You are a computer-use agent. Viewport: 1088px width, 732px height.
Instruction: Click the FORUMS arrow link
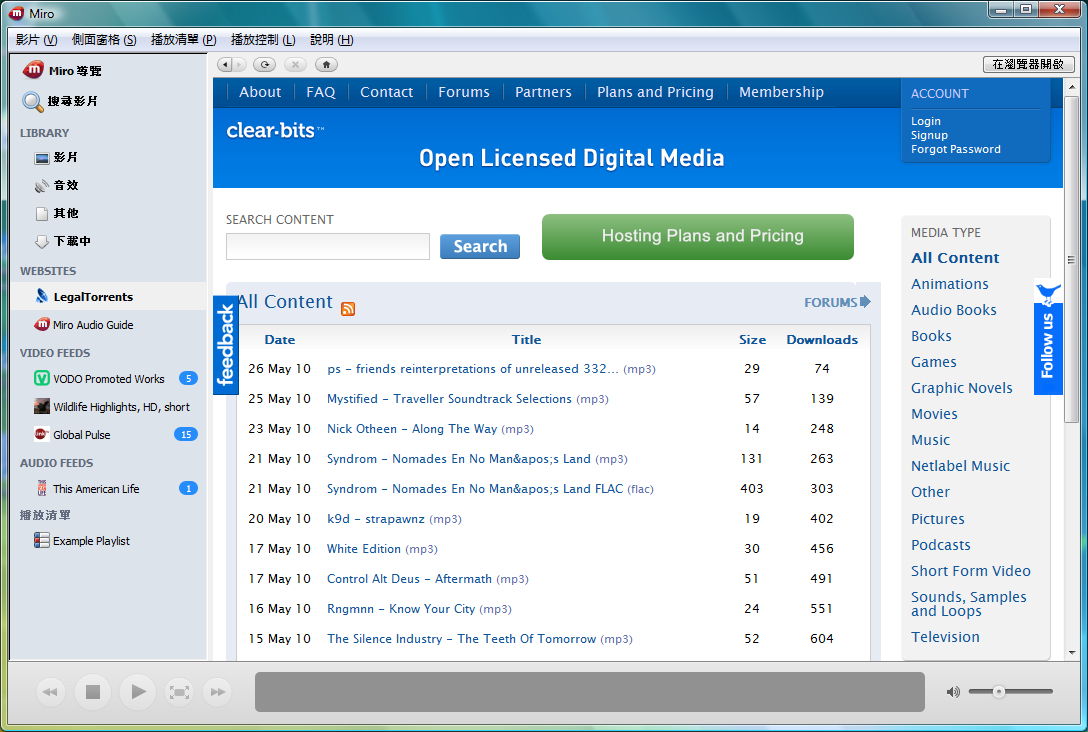point(837,302)
